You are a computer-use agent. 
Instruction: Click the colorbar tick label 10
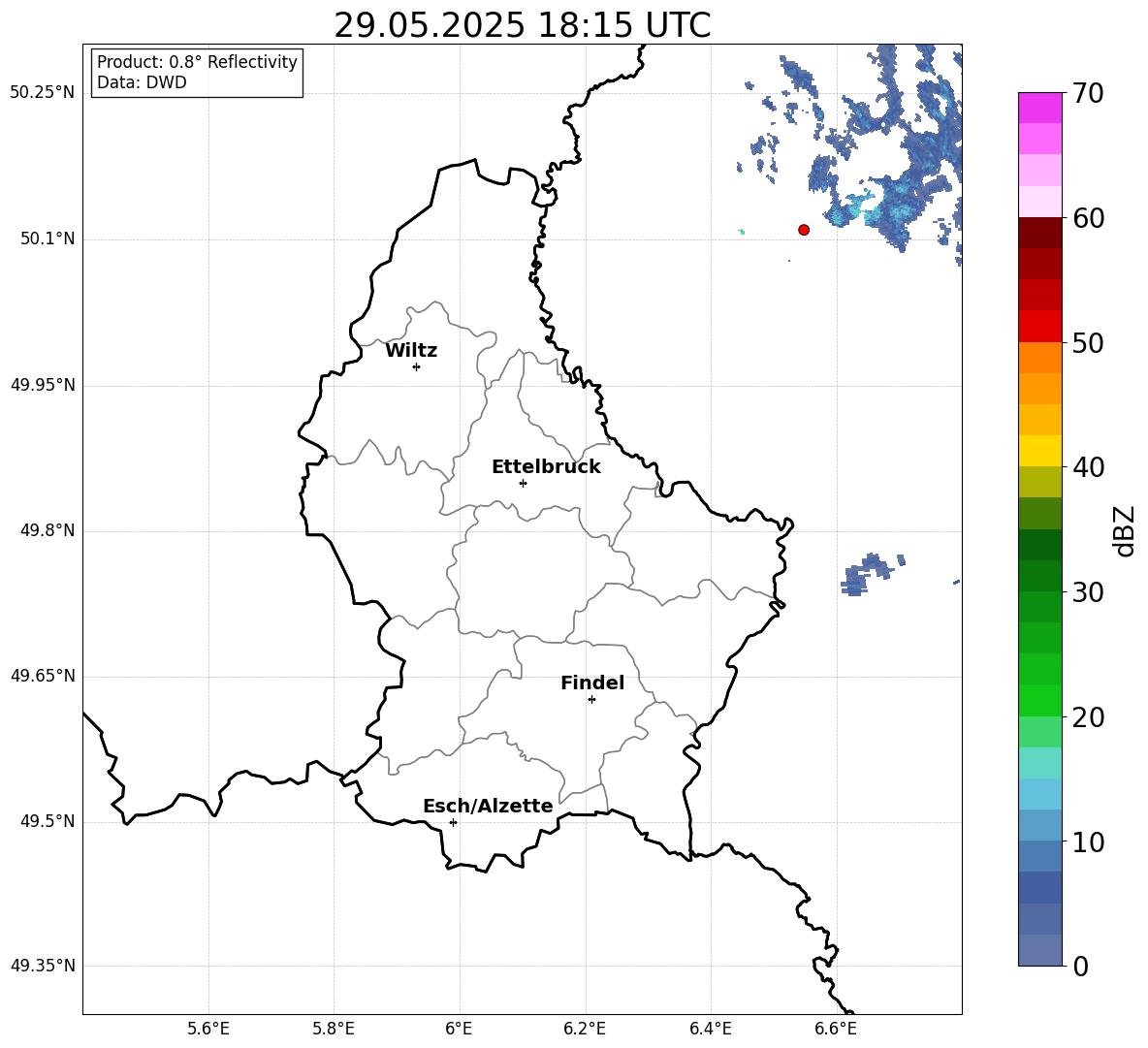[1088, 842]
